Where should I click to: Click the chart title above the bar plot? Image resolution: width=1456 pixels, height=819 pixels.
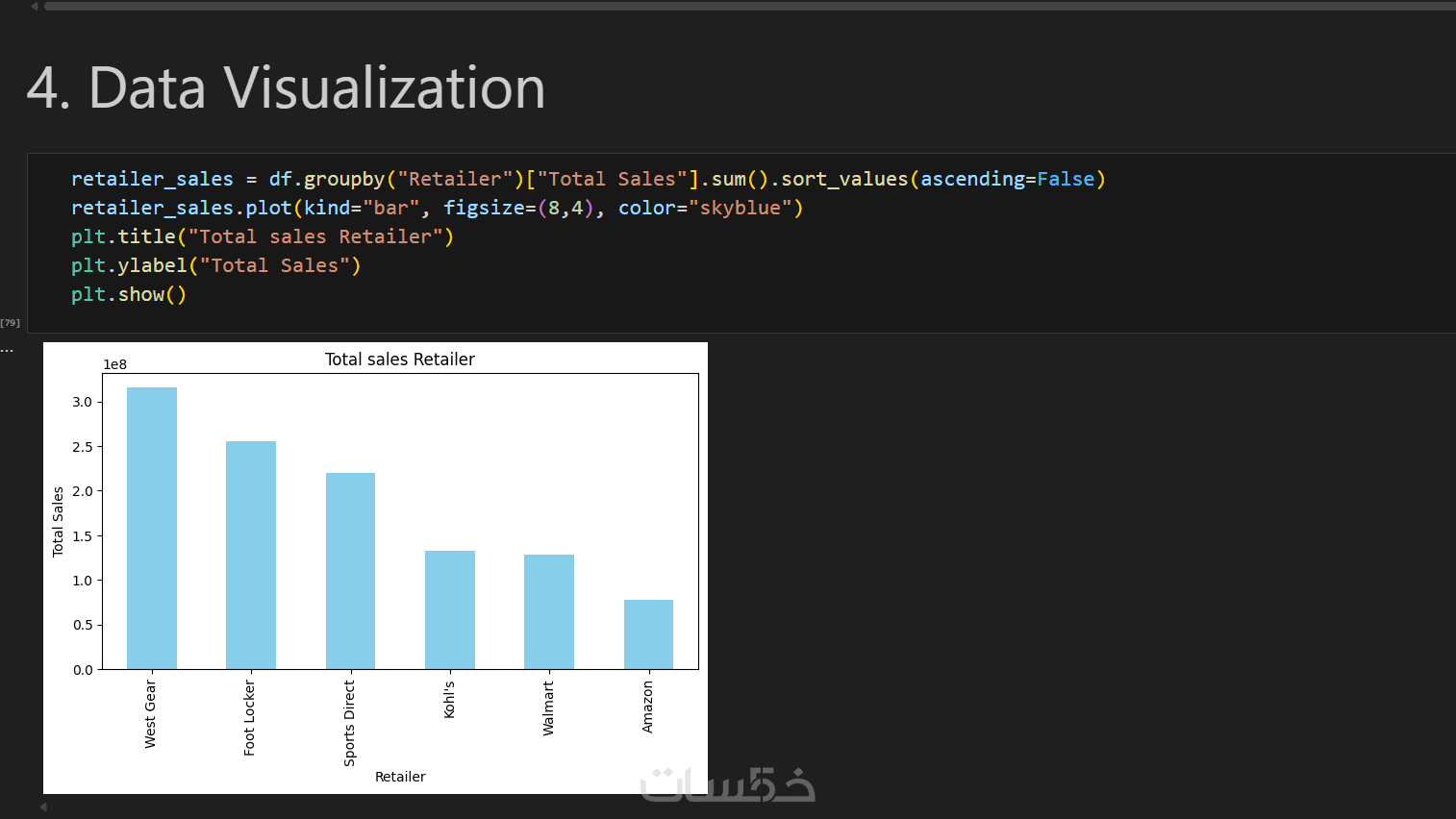pos(400,360)
